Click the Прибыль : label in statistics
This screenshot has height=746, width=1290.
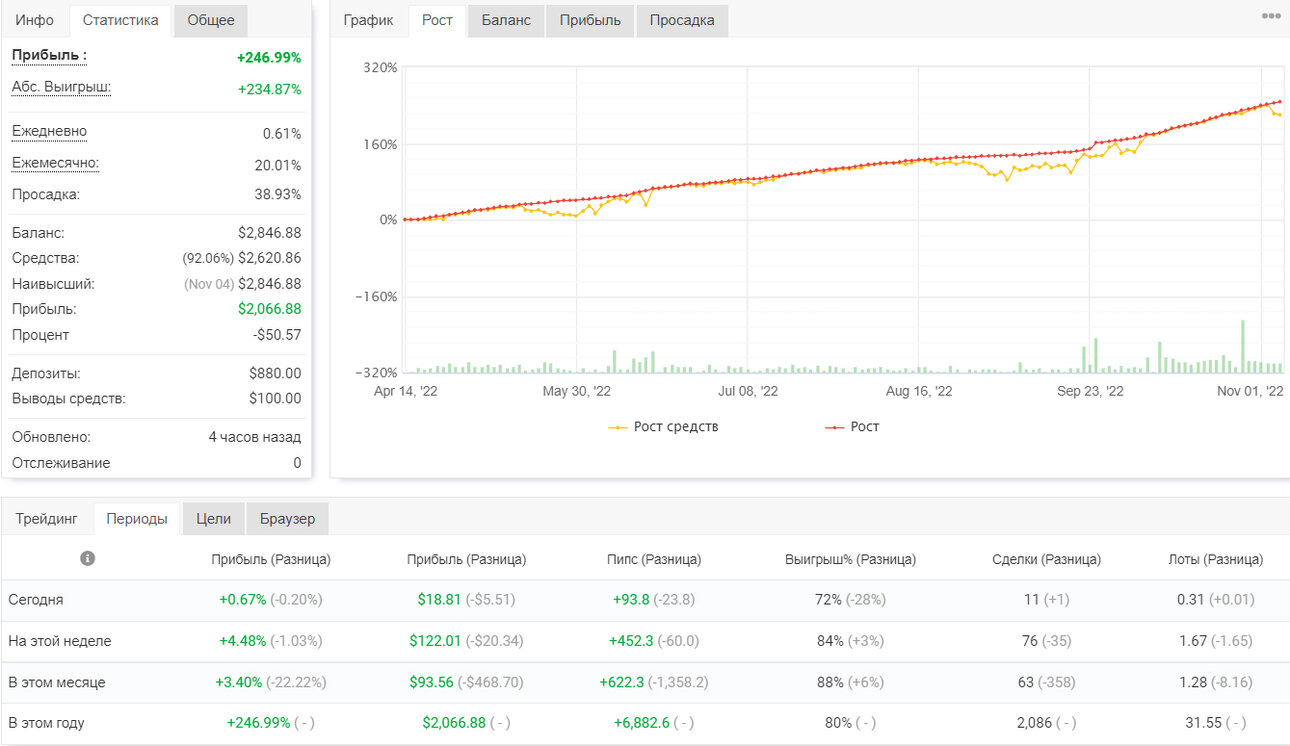[x=49, y=55]
